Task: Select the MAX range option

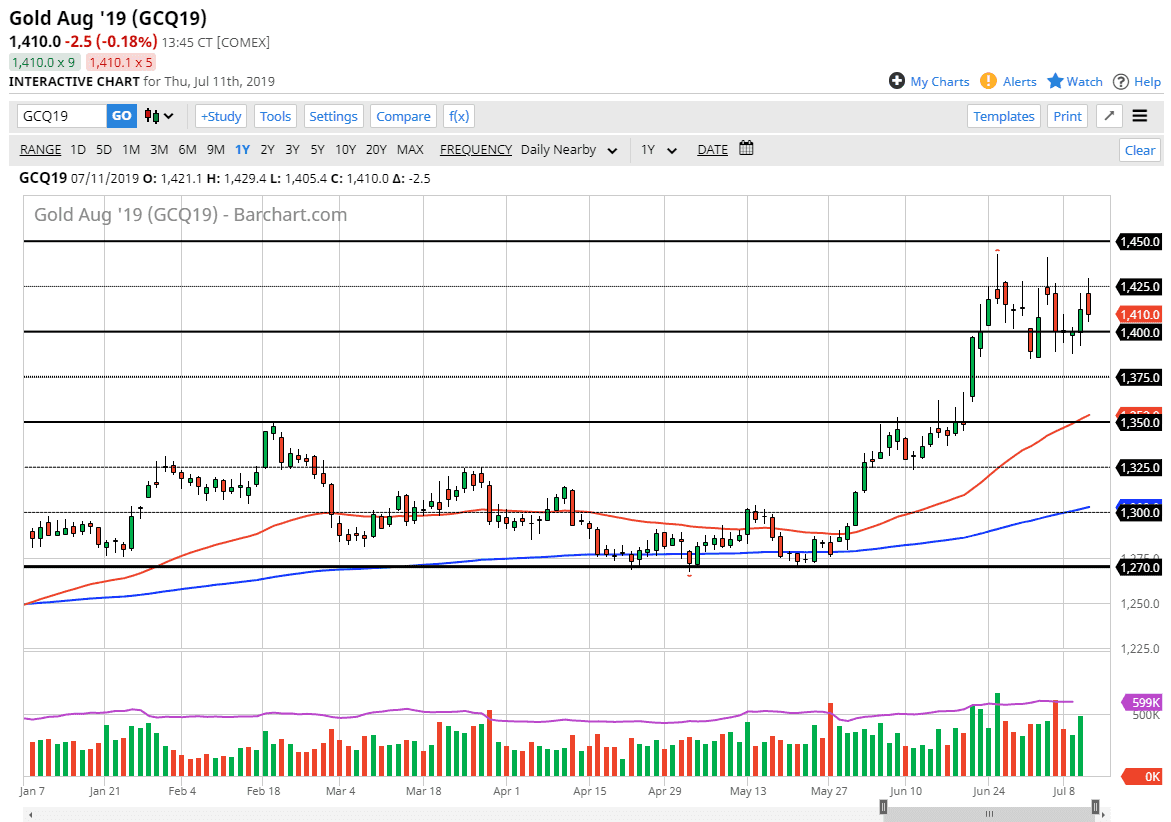Action: [410, 149]
